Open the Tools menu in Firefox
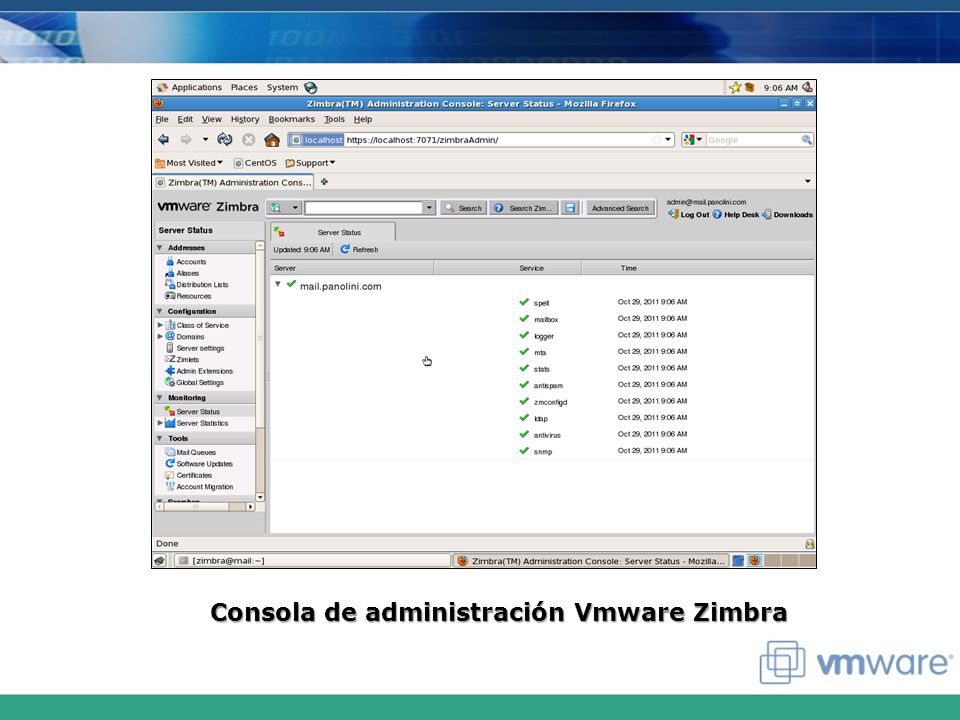 334,119
